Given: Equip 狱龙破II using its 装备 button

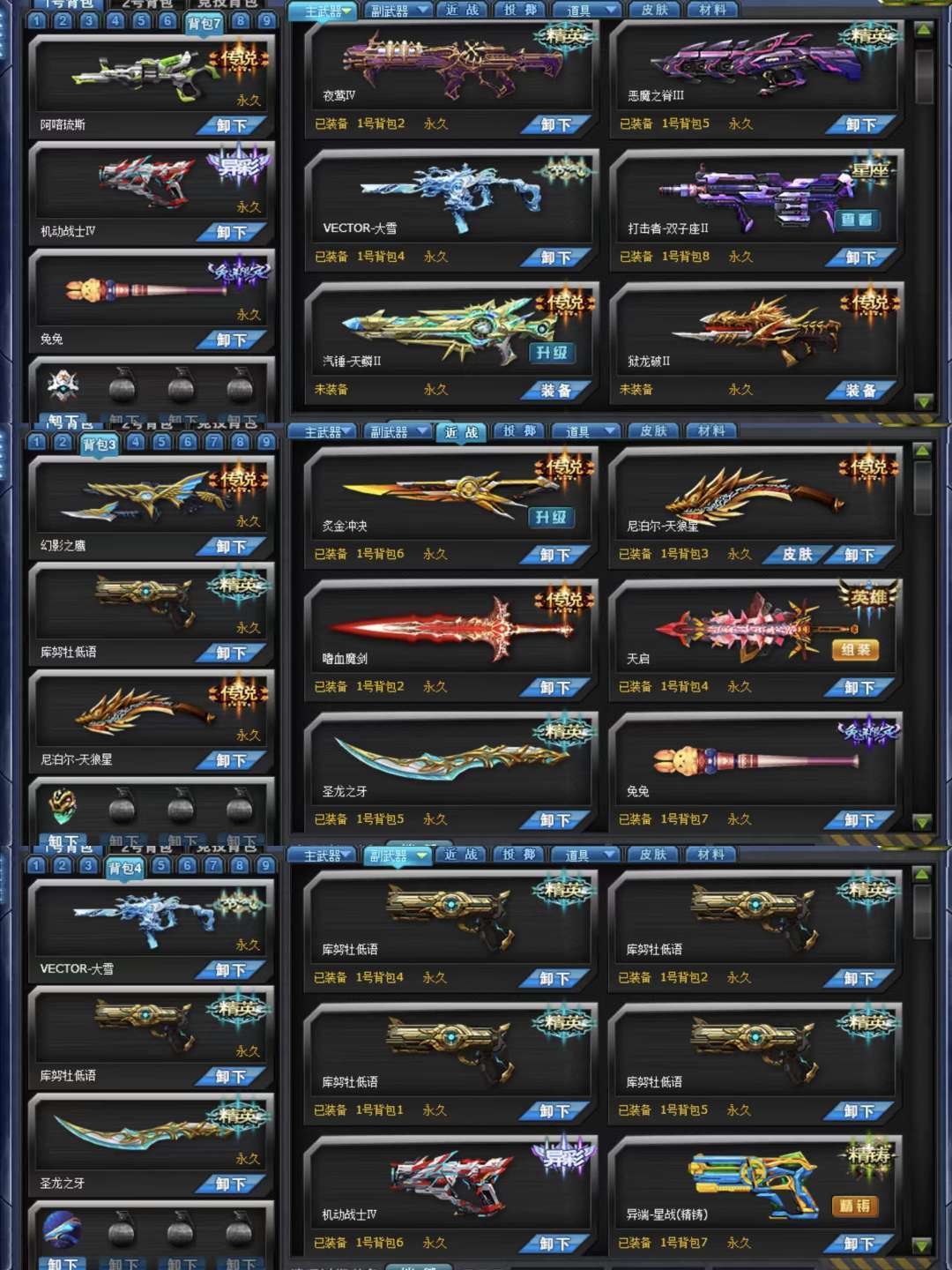Looking at the screenshot, I should [861, 390].
